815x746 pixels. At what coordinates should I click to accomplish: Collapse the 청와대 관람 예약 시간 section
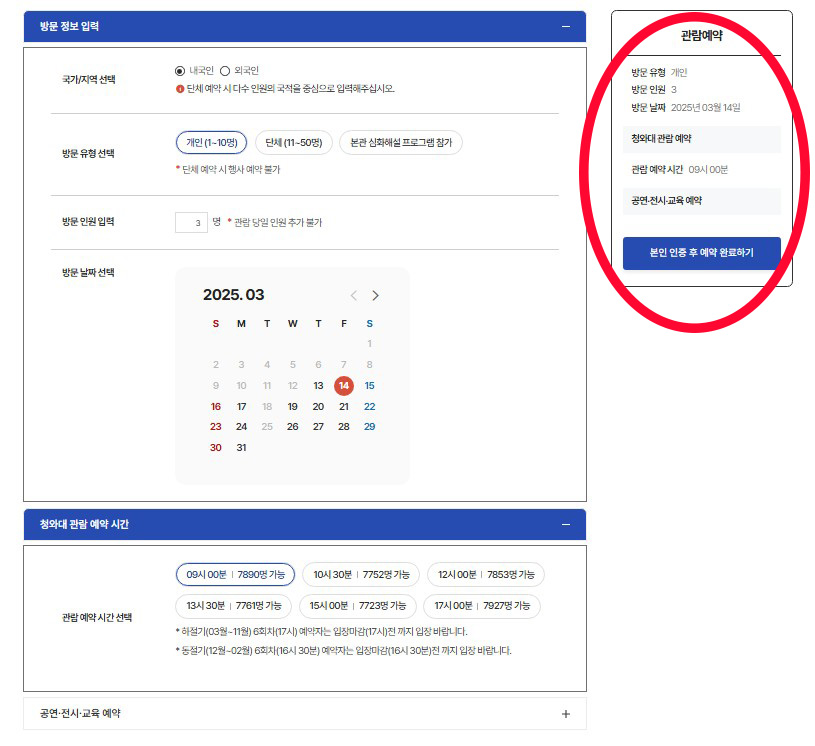(566, 525)
